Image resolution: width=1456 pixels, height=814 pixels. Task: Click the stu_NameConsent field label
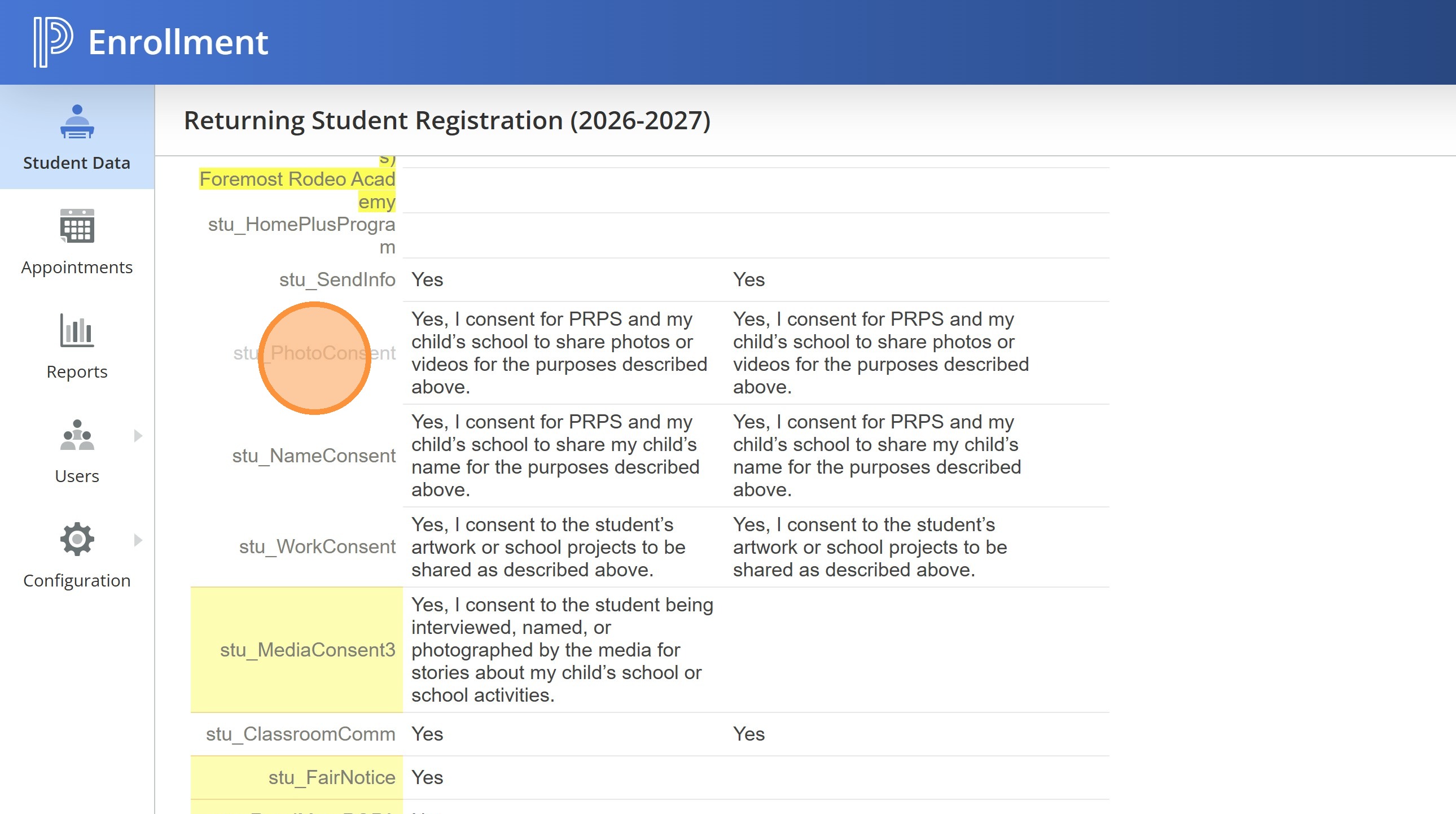(314, 456)
